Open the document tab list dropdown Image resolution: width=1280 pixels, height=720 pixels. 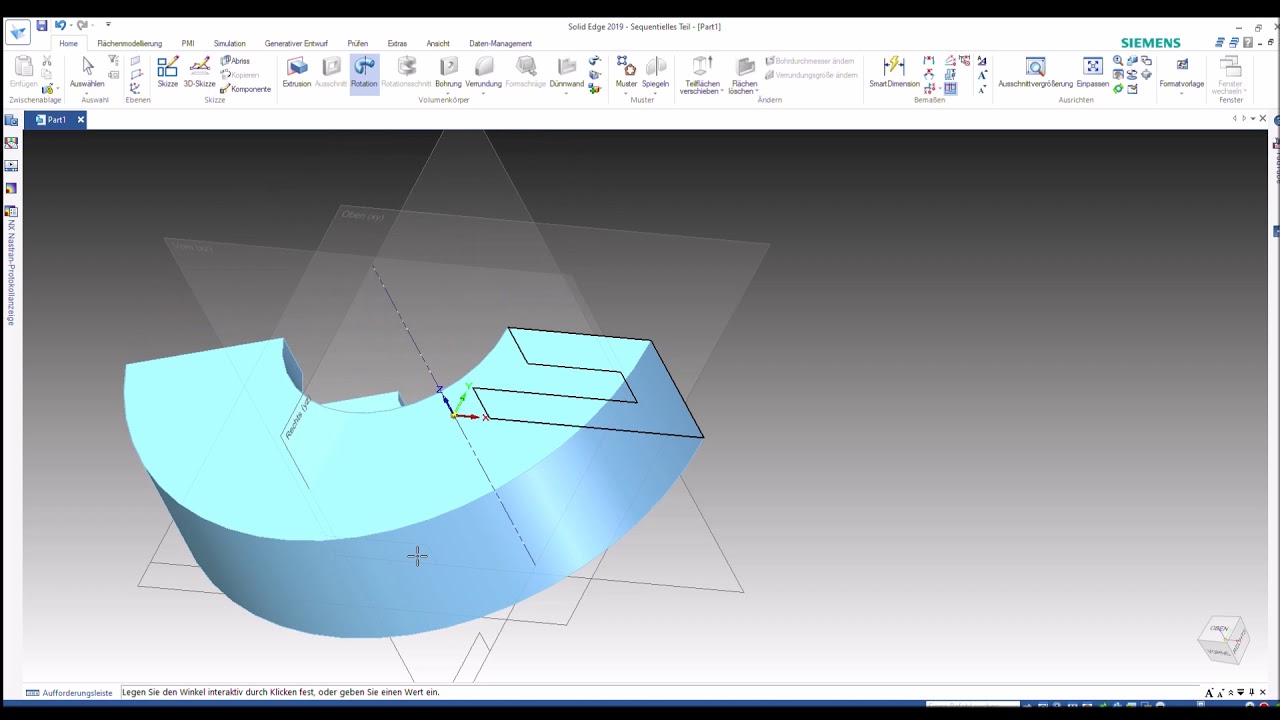(x=1253, y=119)
